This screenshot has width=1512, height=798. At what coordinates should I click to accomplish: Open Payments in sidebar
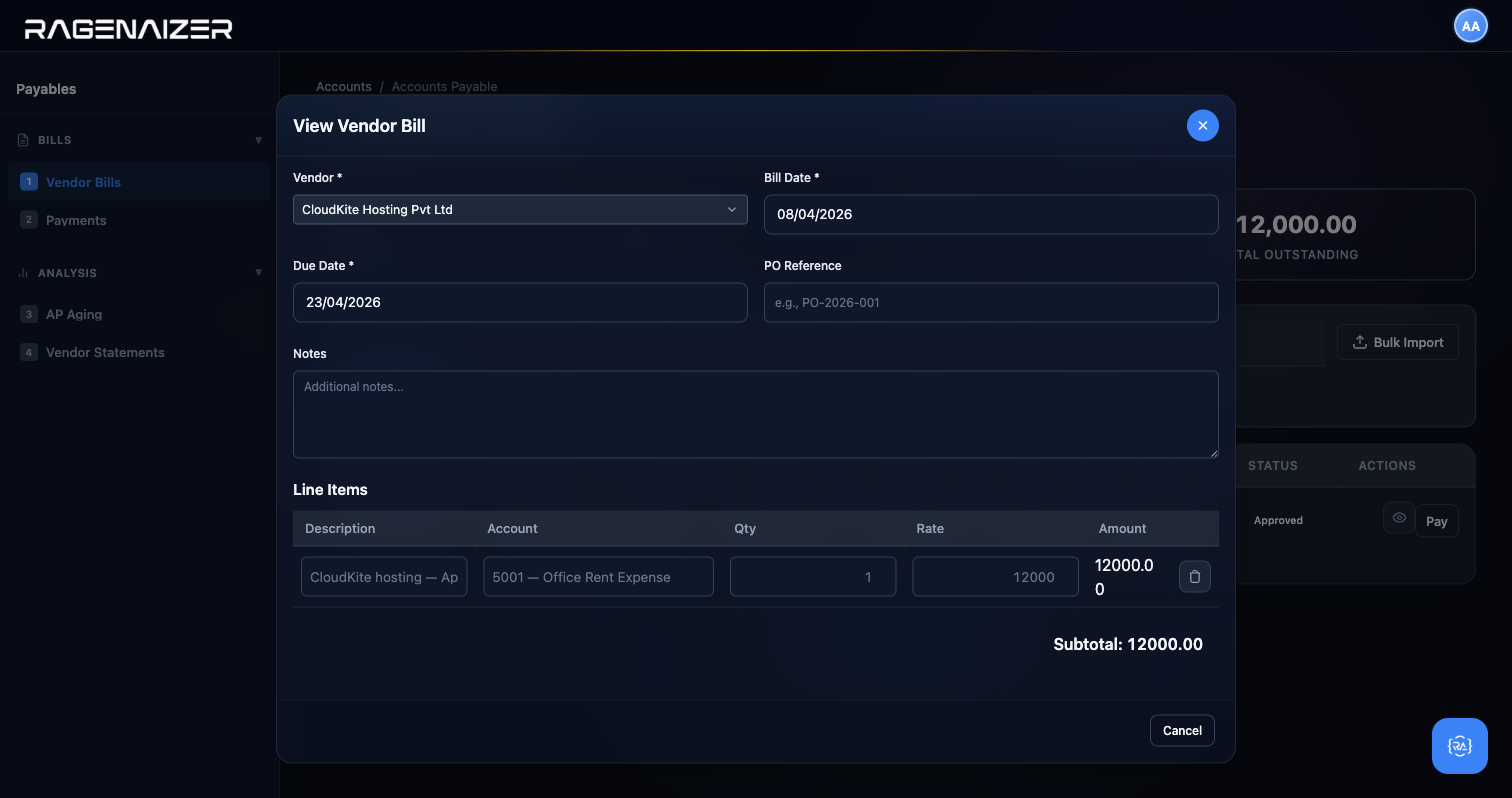click(x=139, y=220)
